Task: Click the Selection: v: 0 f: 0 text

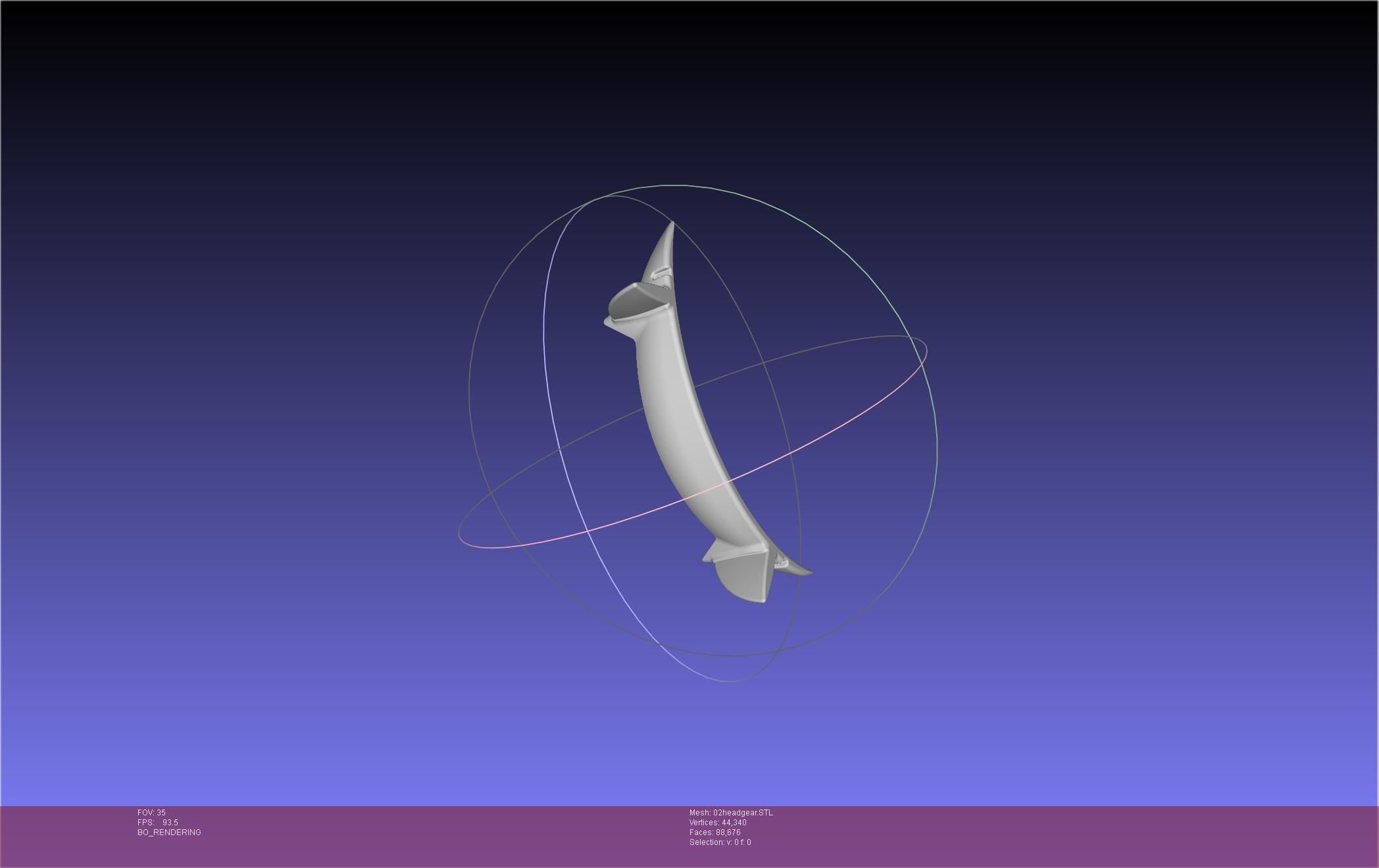Action: (720, 842)
